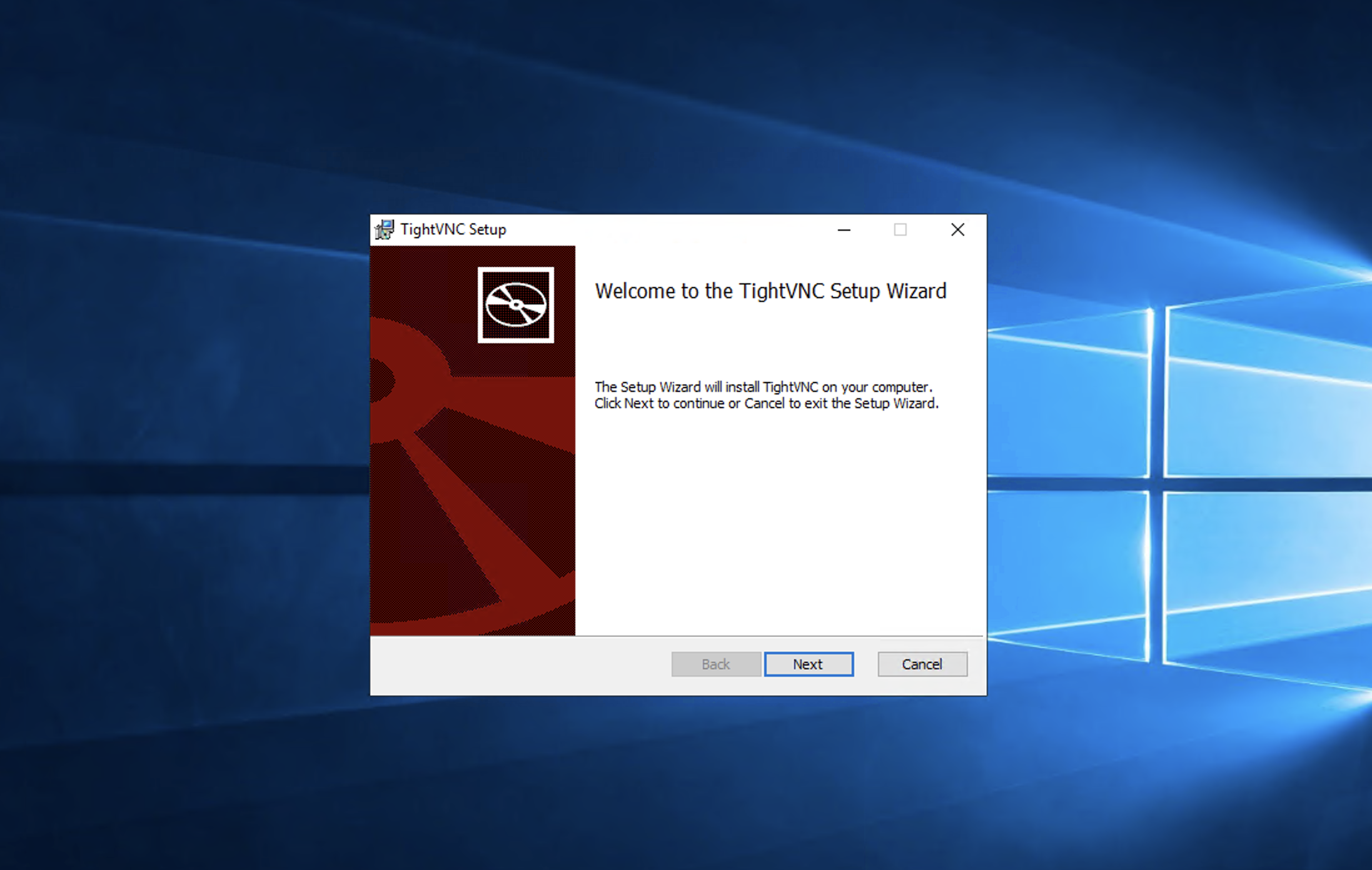
Task: Cancel the TightVNC setup
Action: [x=922, y=664]
